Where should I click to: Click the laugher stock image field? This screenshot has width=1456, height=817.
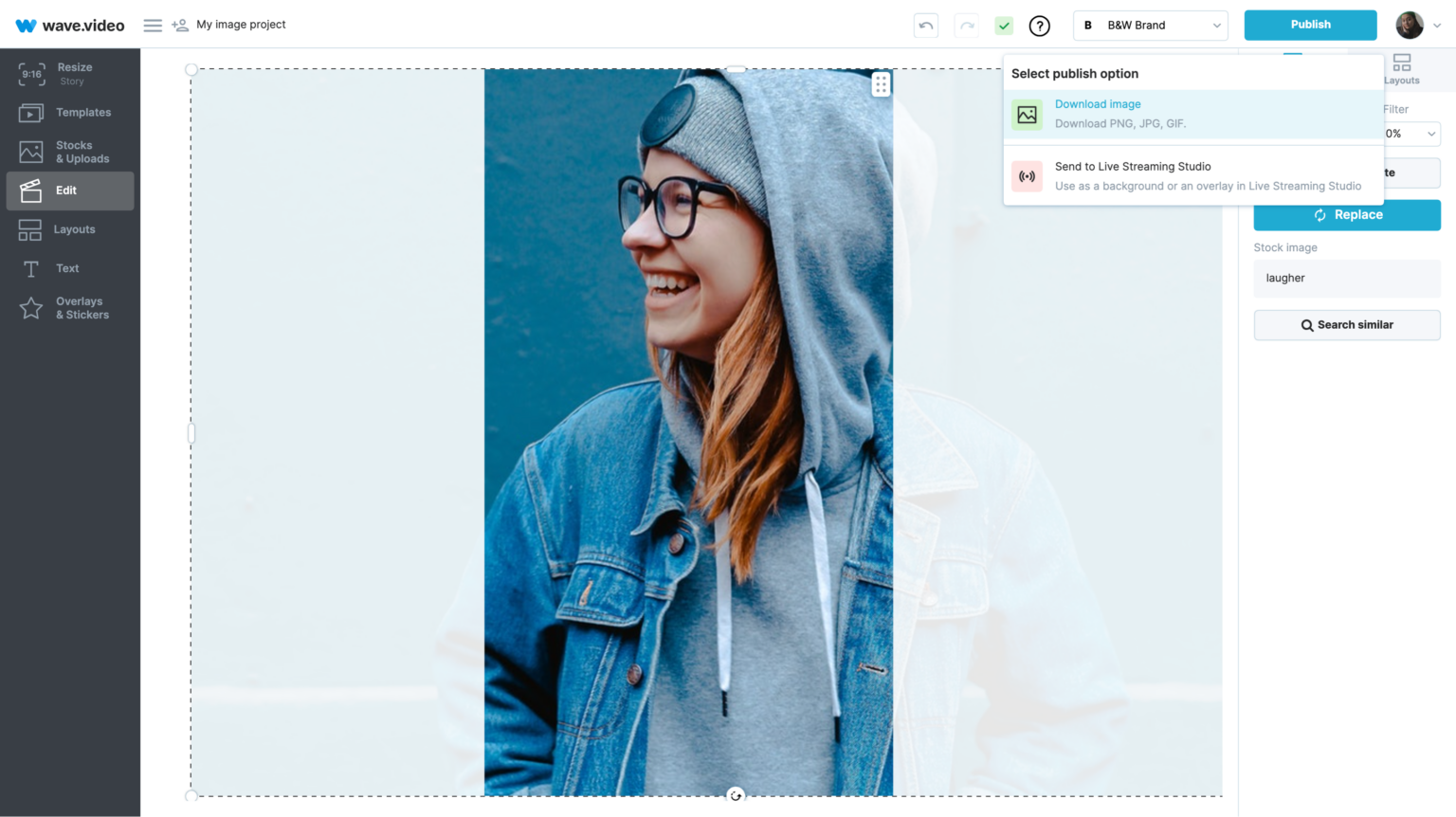[1347, 278]
